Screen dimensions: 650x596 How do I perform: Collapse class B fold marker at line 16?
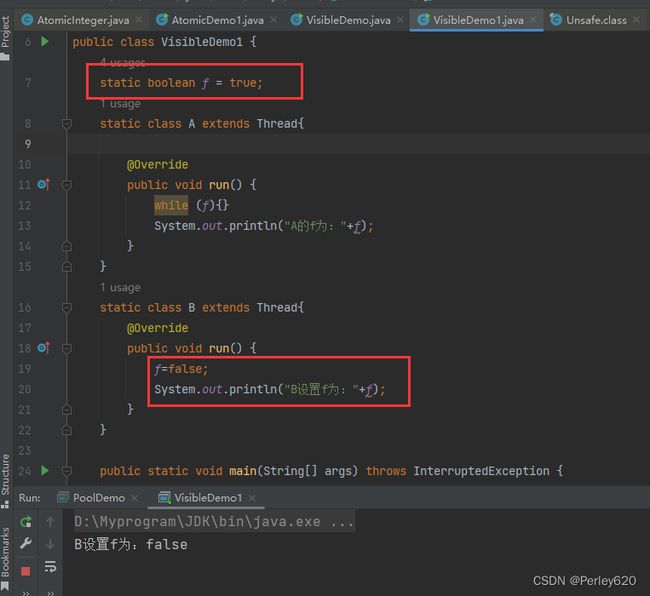click(67, 308)
